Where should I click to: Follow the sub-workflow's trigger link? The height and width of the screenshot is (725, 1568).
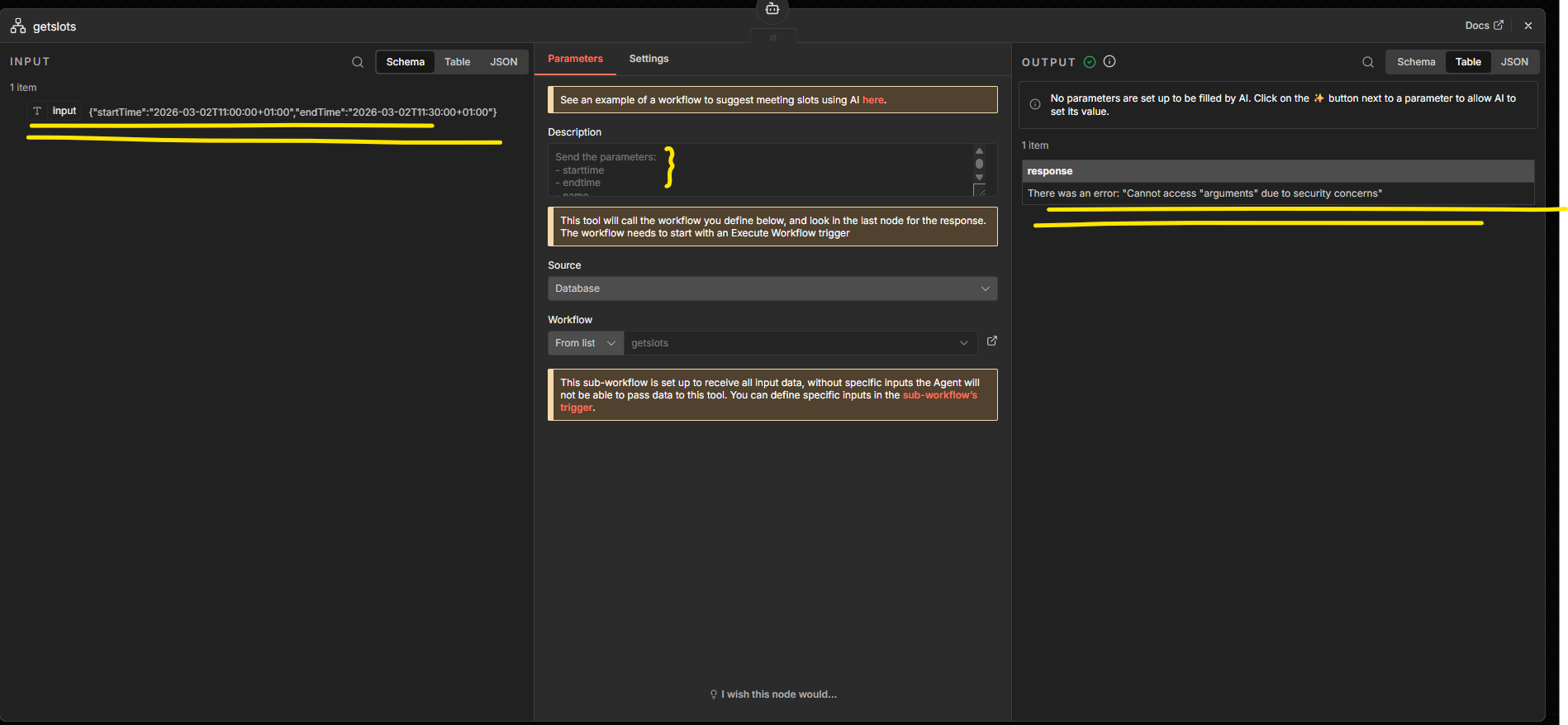(938, 395)
